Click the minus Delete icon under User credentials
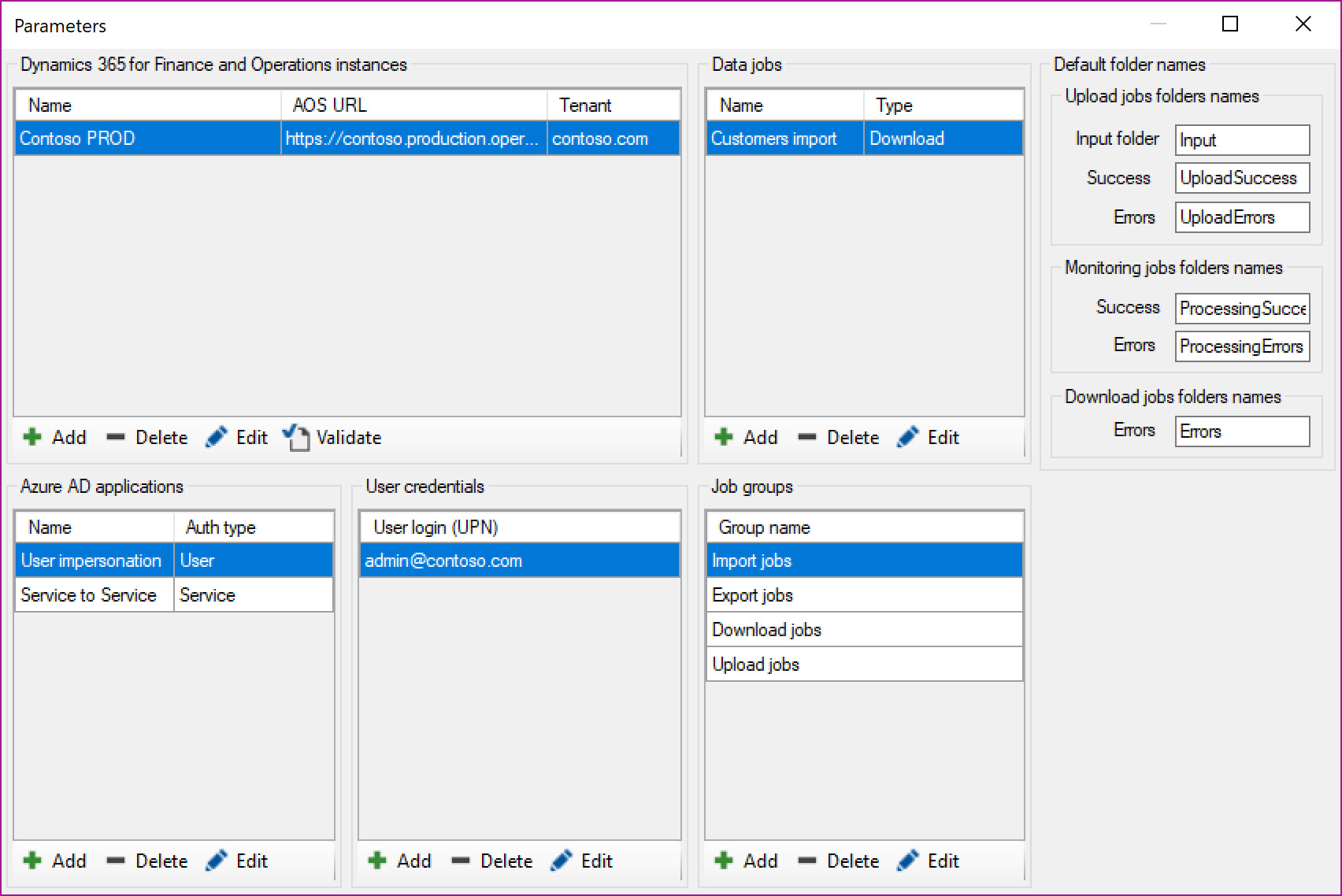Viewport: 1342px width, 896px height. (461, 861)
